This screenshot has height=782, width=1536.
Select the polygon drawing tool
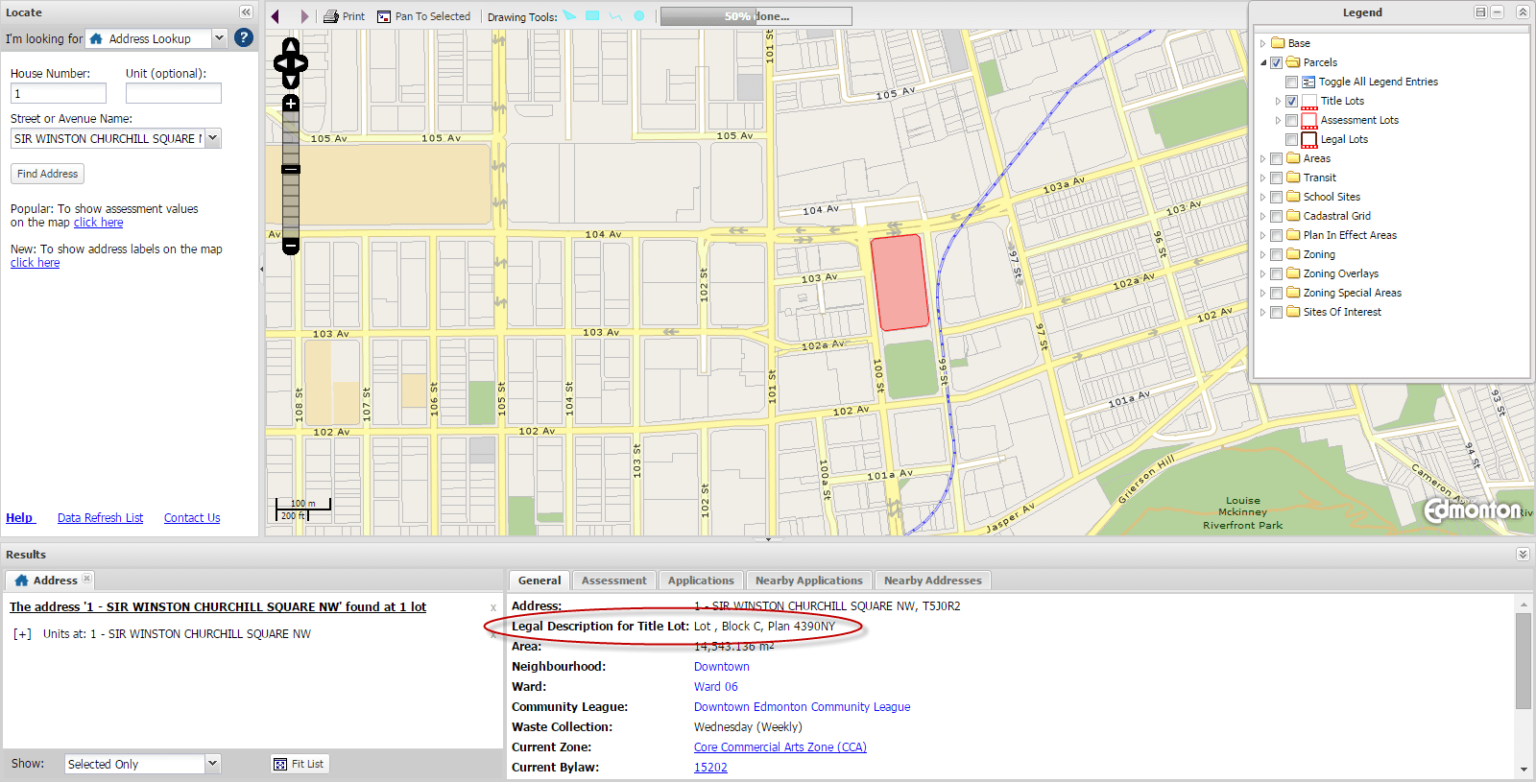click(x=569, y=15)
